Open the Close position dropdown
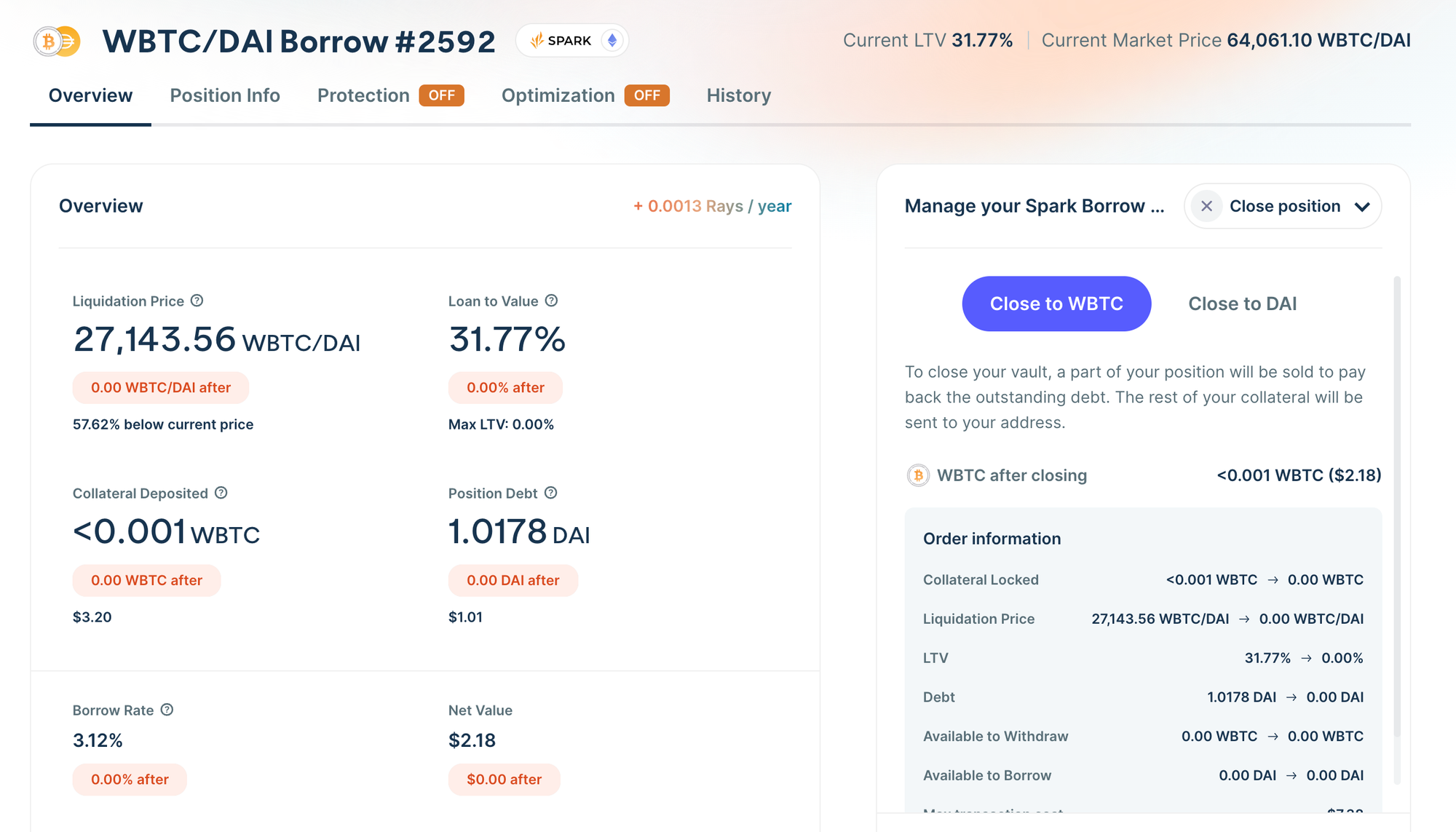Screen dimensions: 1456x832 [1284, 206]
